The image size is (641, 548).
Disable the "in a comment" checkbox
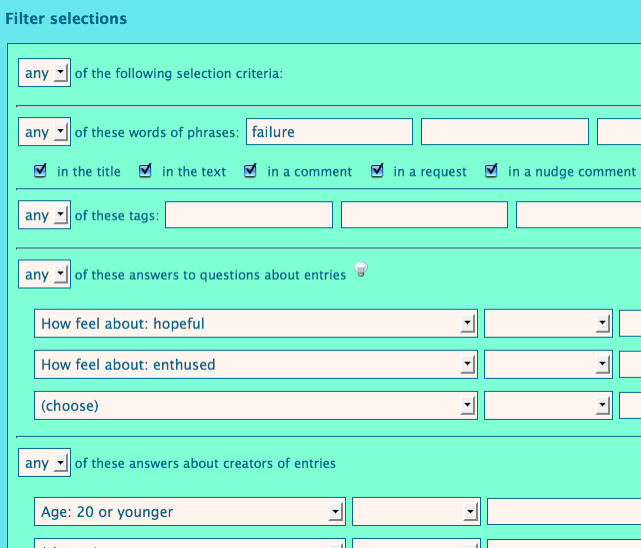(250, 171)
